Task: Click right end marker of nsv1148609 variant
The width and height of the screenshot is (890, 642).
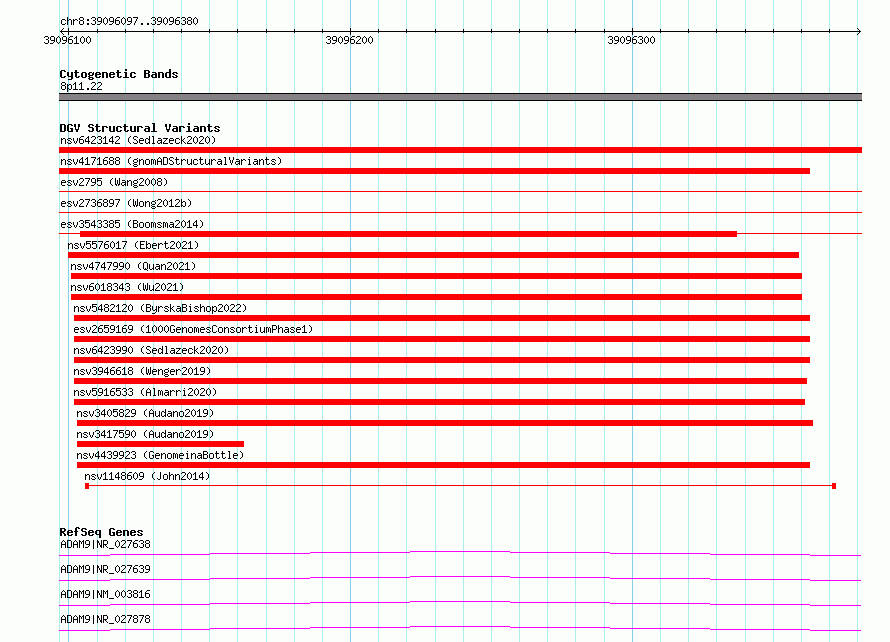Action: pos(834,486)
